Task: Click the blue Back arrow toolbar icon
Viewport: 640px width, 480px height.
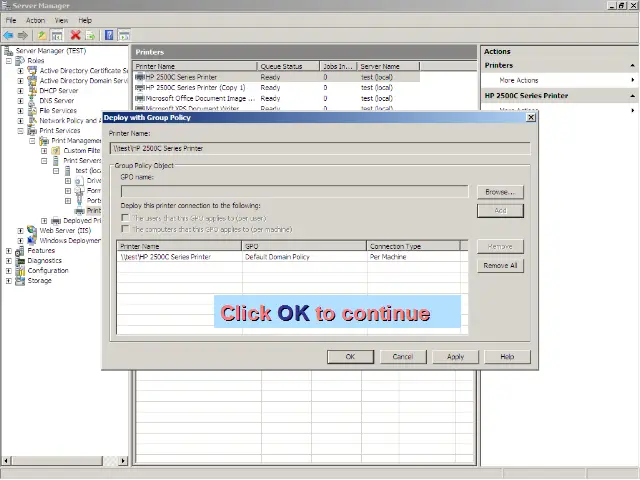Action: coord(8,36)
